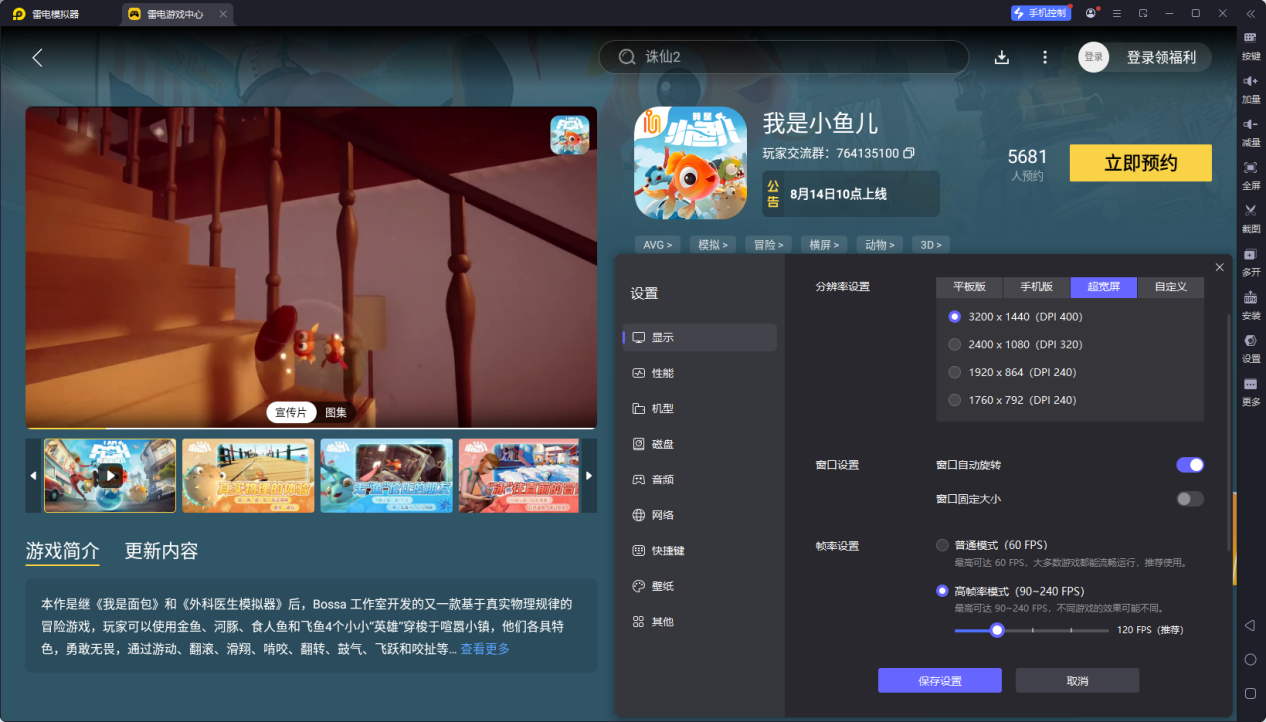Image resolution: width=1266 pixels, height=722 pixels.
Task: Click the Android back triangle button
Action: tap(1250, 625)
